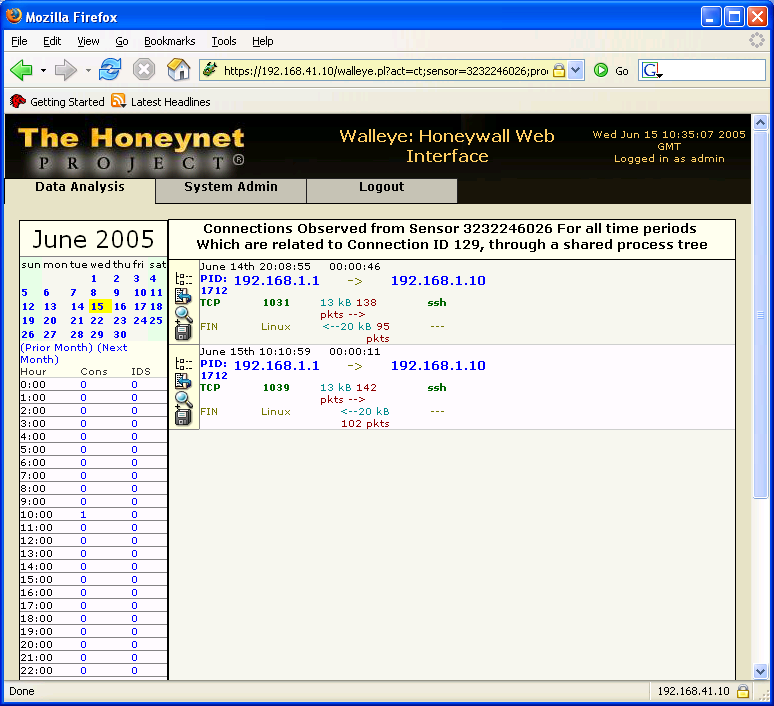This screenshot has width=774, height=706.
Task: Click the Getting Started bookmark icon
Action: click(x=18, y=101)
